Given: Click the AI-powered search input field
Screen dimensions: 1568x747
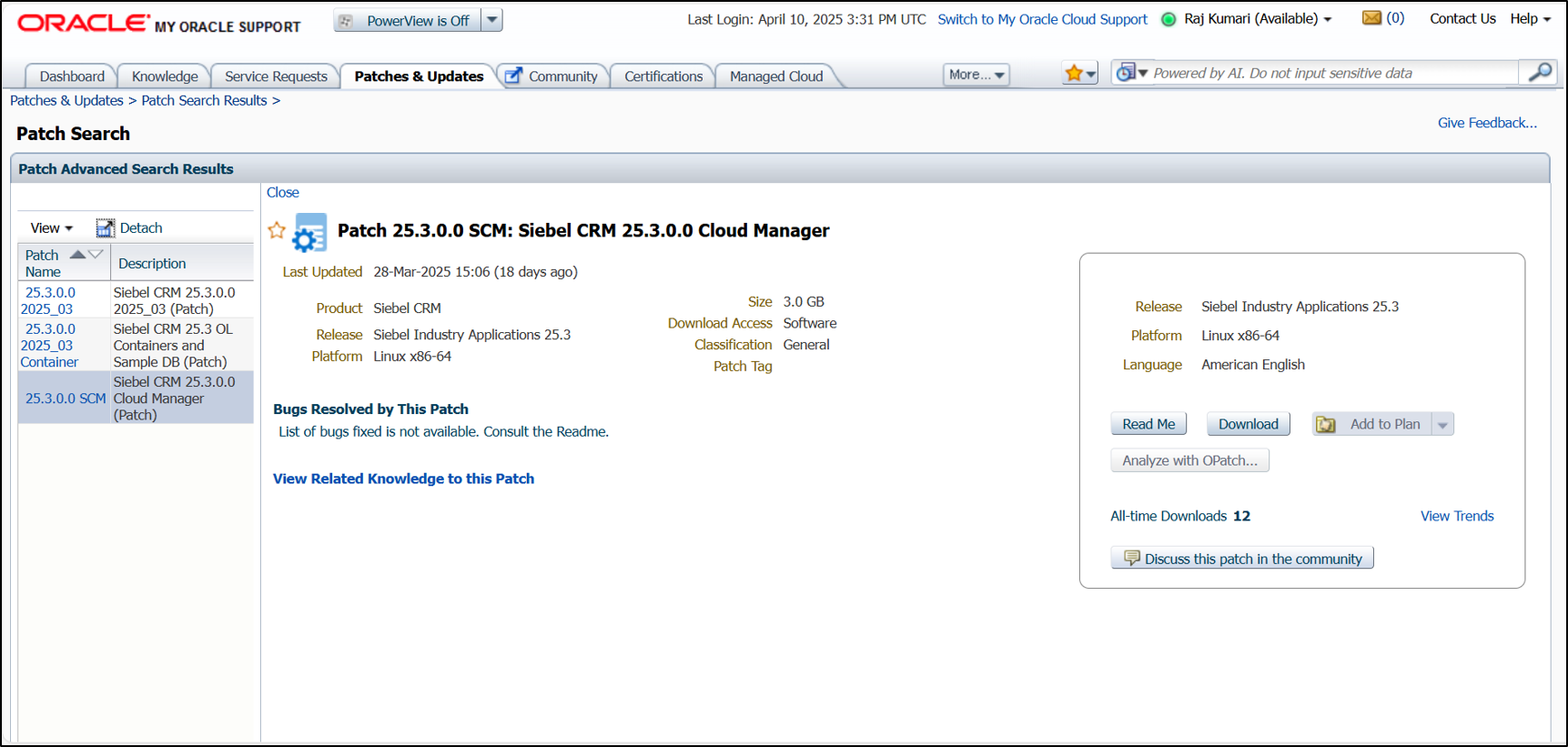Looking at the screenshot, I should [1334, 73].
